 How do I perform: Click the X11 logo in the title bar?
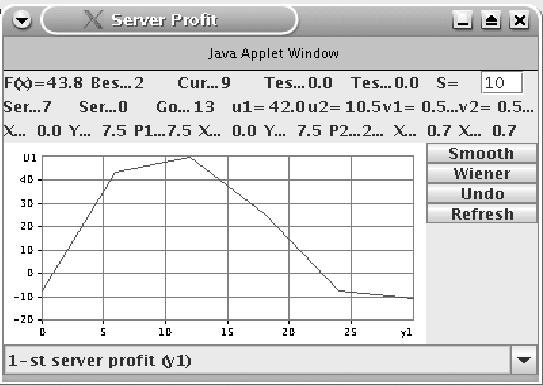(94, 19)
